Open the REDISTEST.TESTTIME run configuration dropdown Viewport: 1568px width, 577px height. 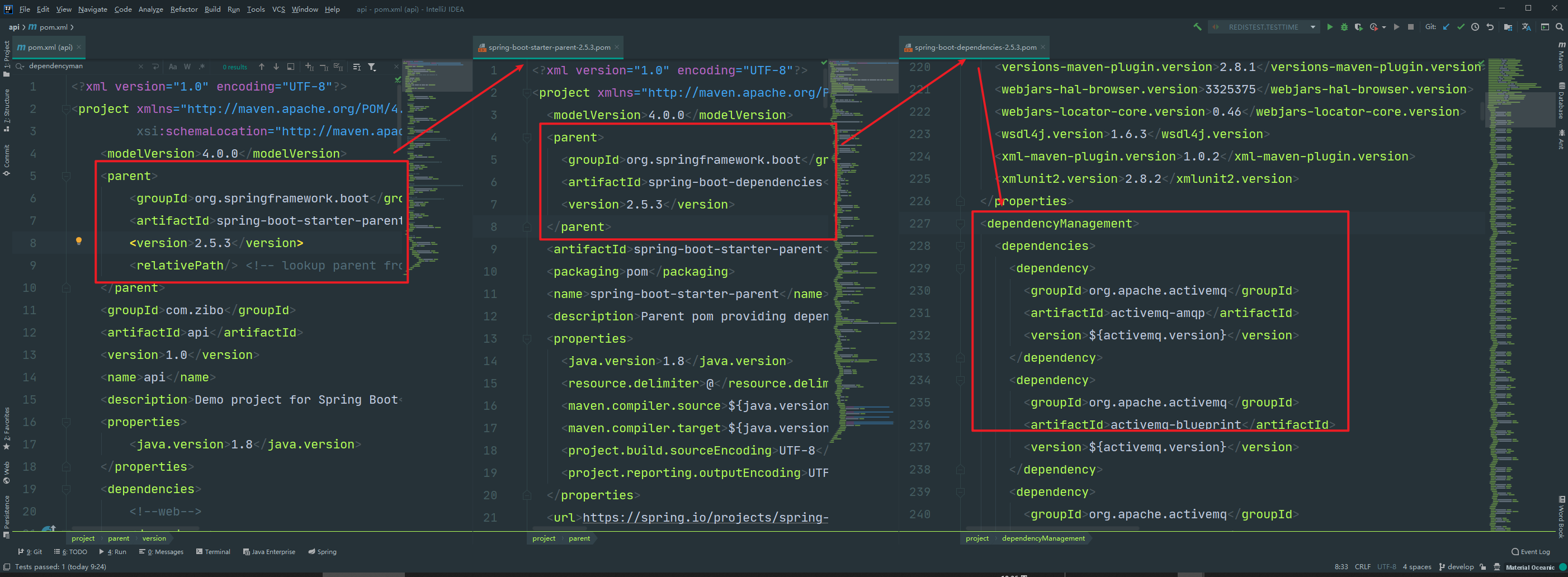click(1313, 27)
